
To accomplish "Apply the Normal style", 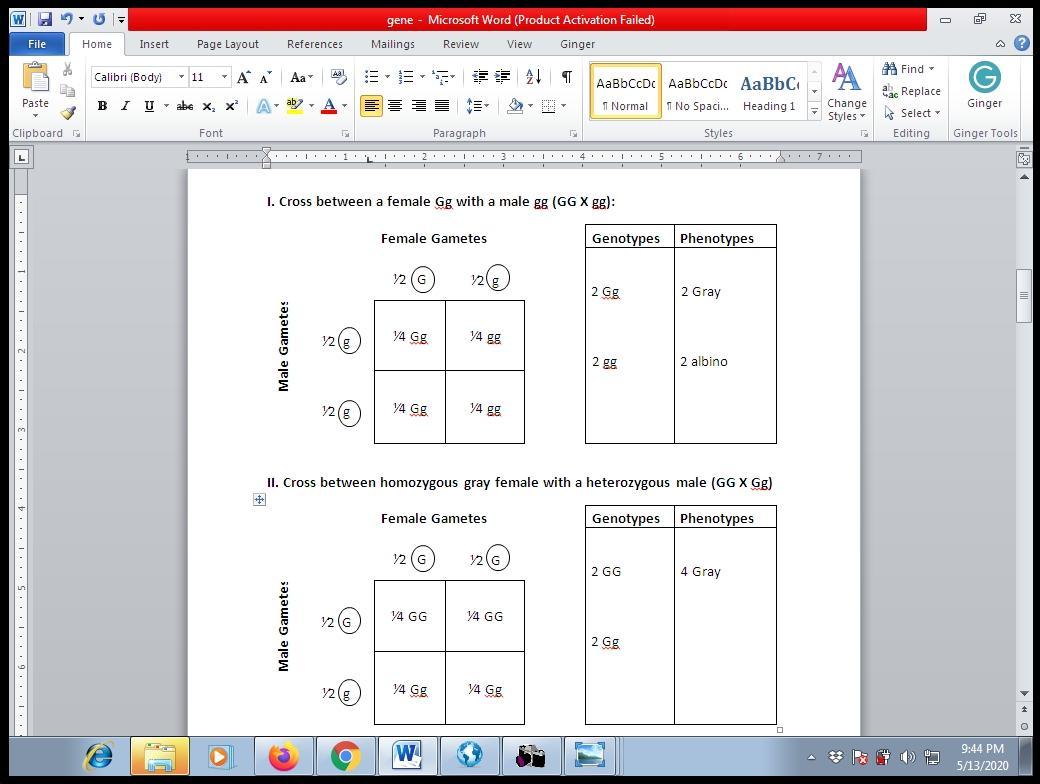I will (625, 92).
